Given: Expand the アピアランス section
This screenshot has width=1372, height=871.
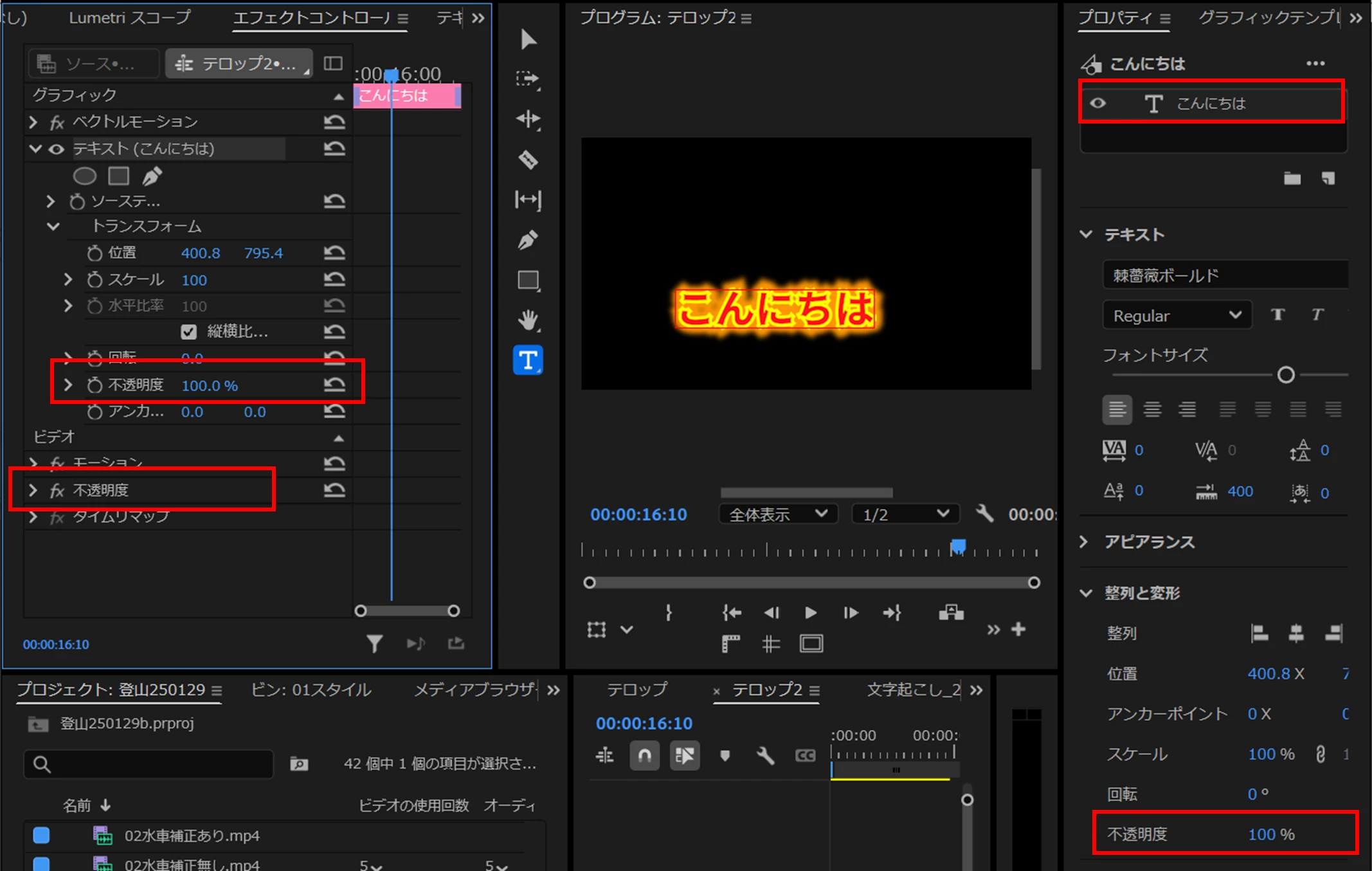Looking at the screenshot, I should (1085, 542).
